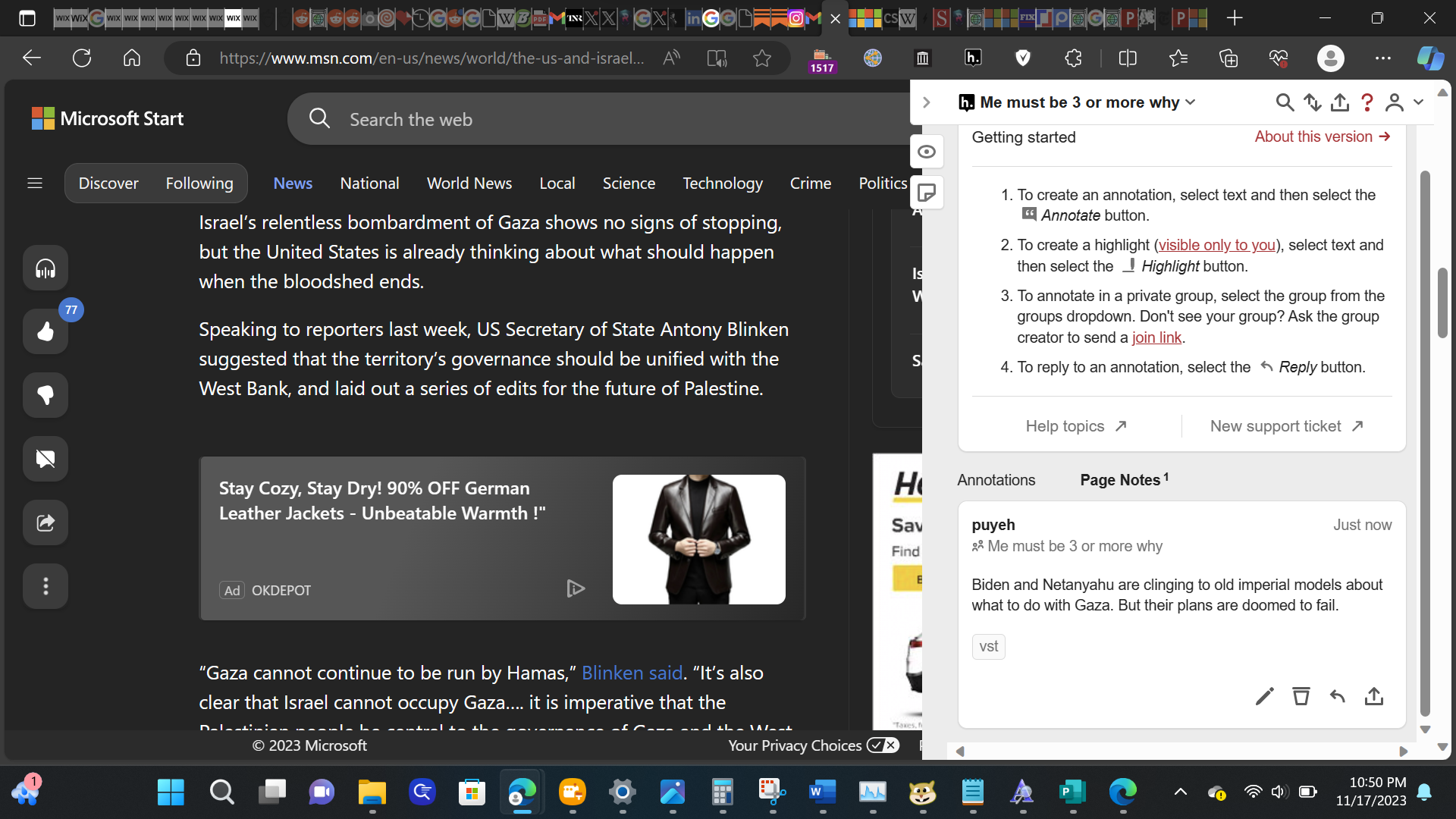Open Windows Start button
Viewport: 1456px width, 819px height.
pos(171,792)
